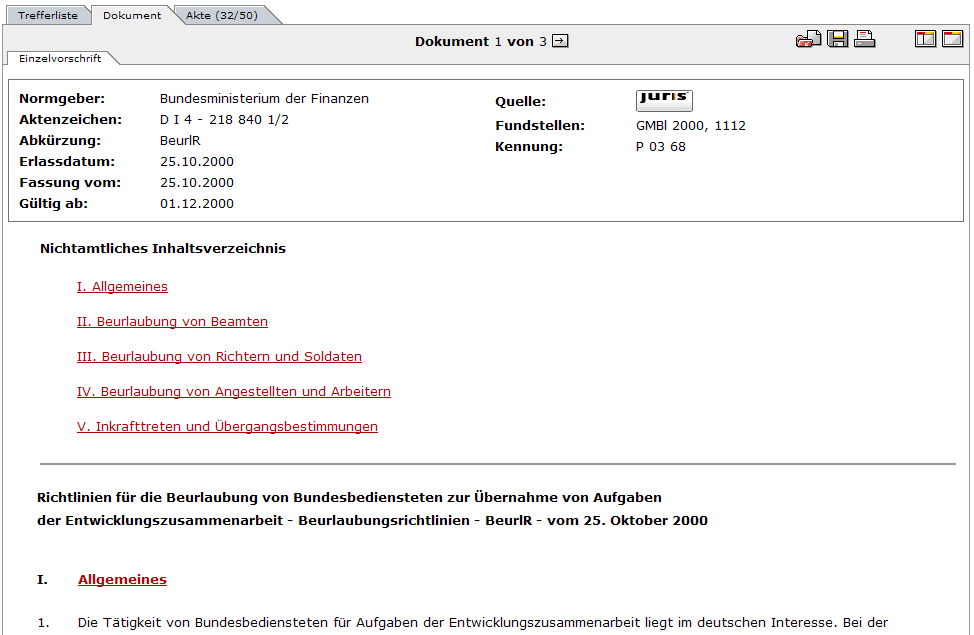Switch to full-width view layout icon
This screenshot has width=974, height=635.
coord(952,40)
